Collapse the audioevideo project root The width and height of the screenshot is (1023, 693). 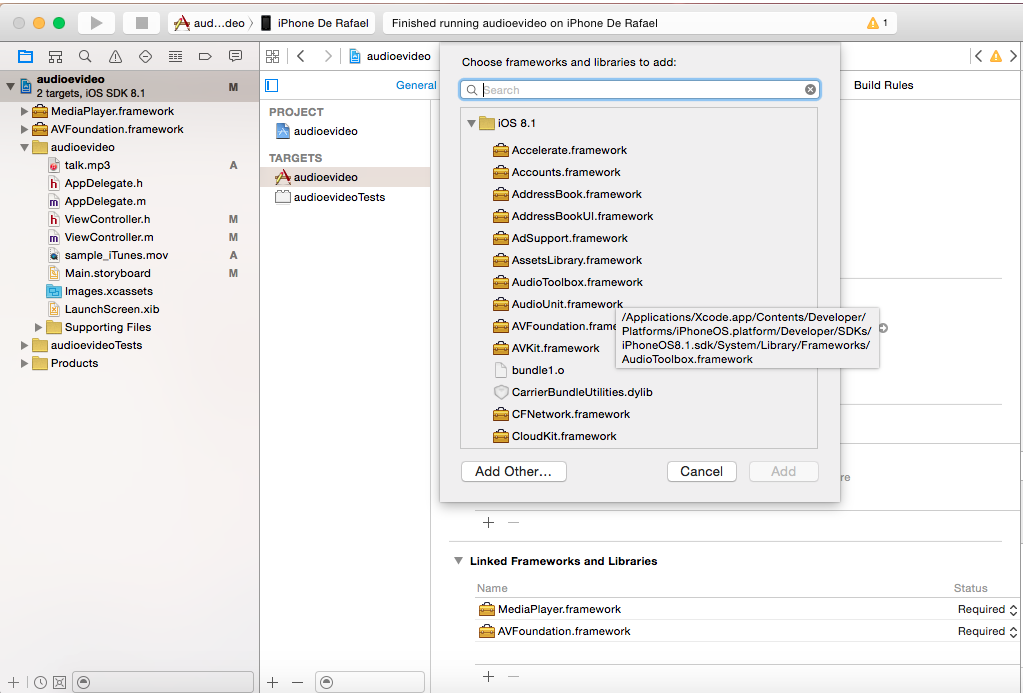point(10,86)
